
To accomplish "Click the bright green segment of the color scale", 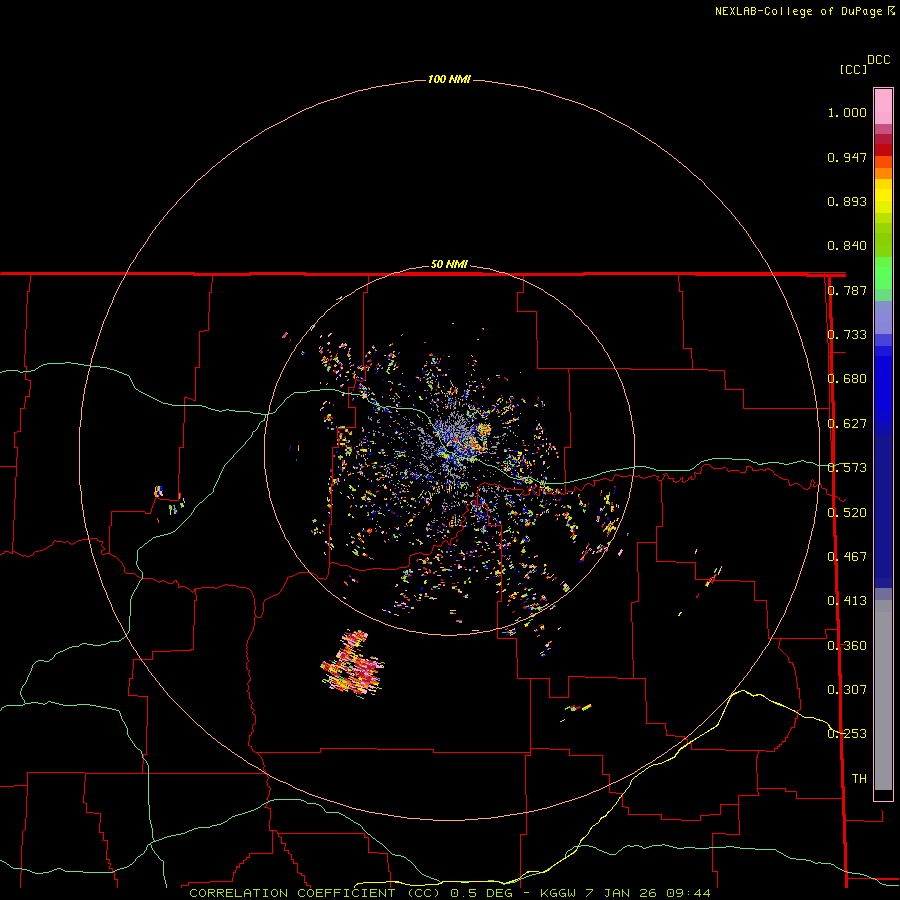I will 883,273.
